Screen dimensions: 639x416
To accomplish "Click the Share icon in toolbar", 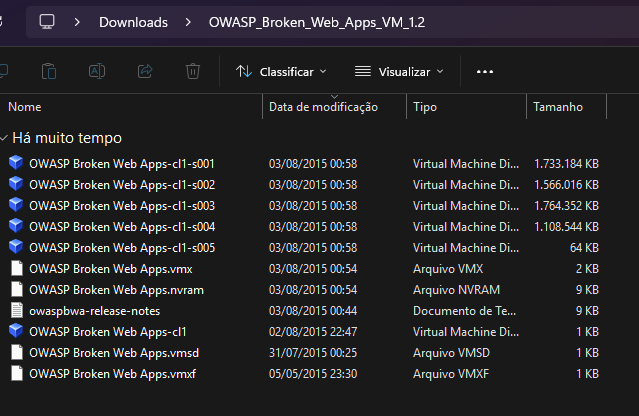I will tap(144, 71).
